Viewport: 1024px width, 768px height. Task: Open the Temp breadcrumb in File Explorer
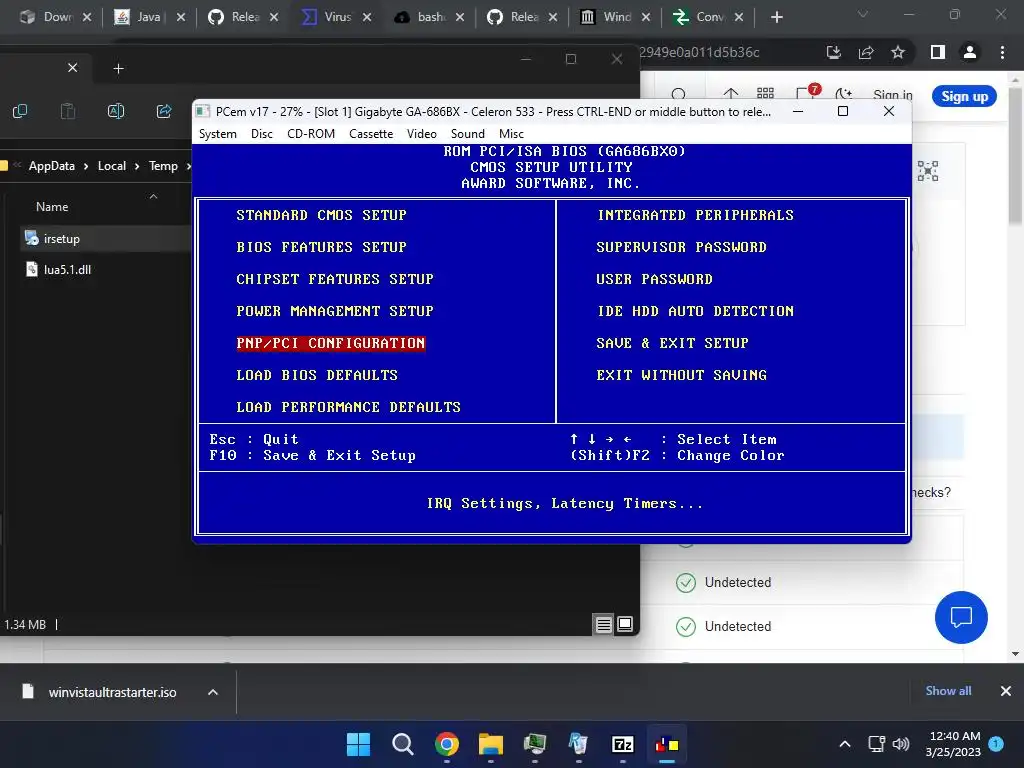click(x=163, y=166)
